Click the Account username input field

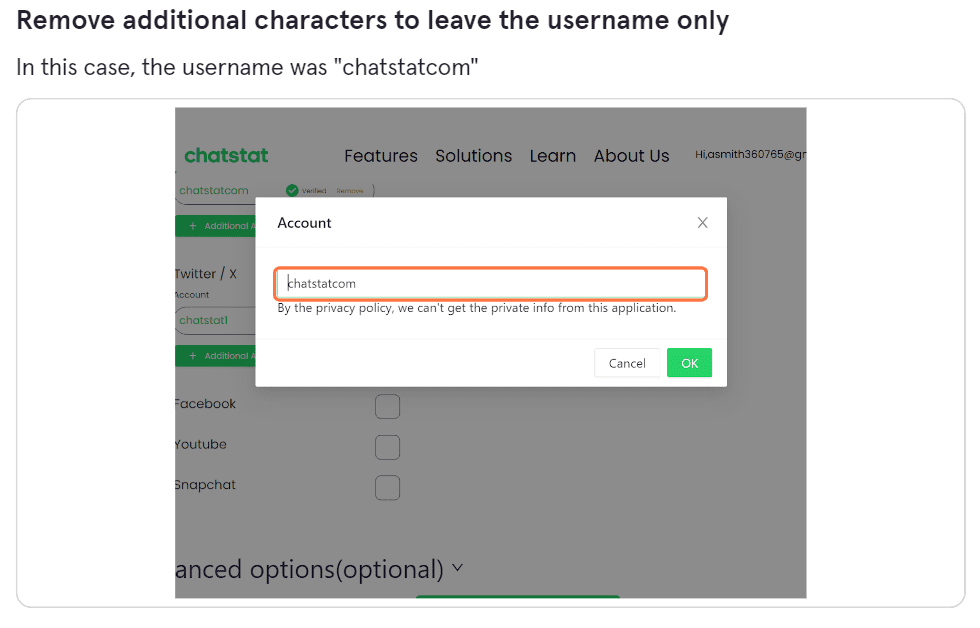(x=491, y=284)
